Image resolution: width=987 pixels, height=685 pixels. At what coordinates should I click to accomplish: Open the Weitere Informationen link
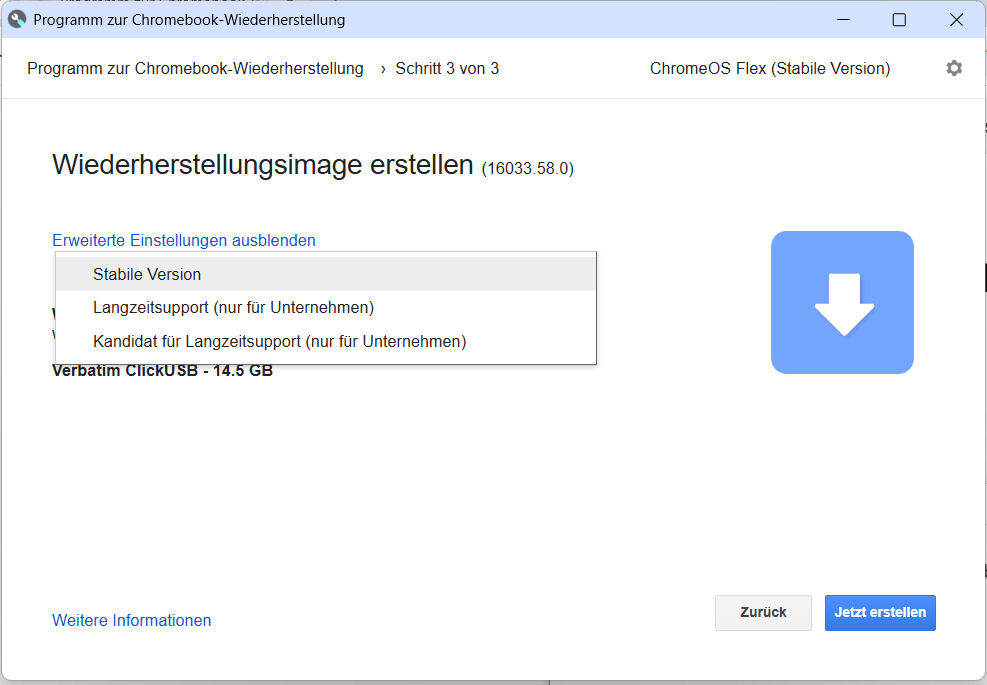[x=131, y=620]
